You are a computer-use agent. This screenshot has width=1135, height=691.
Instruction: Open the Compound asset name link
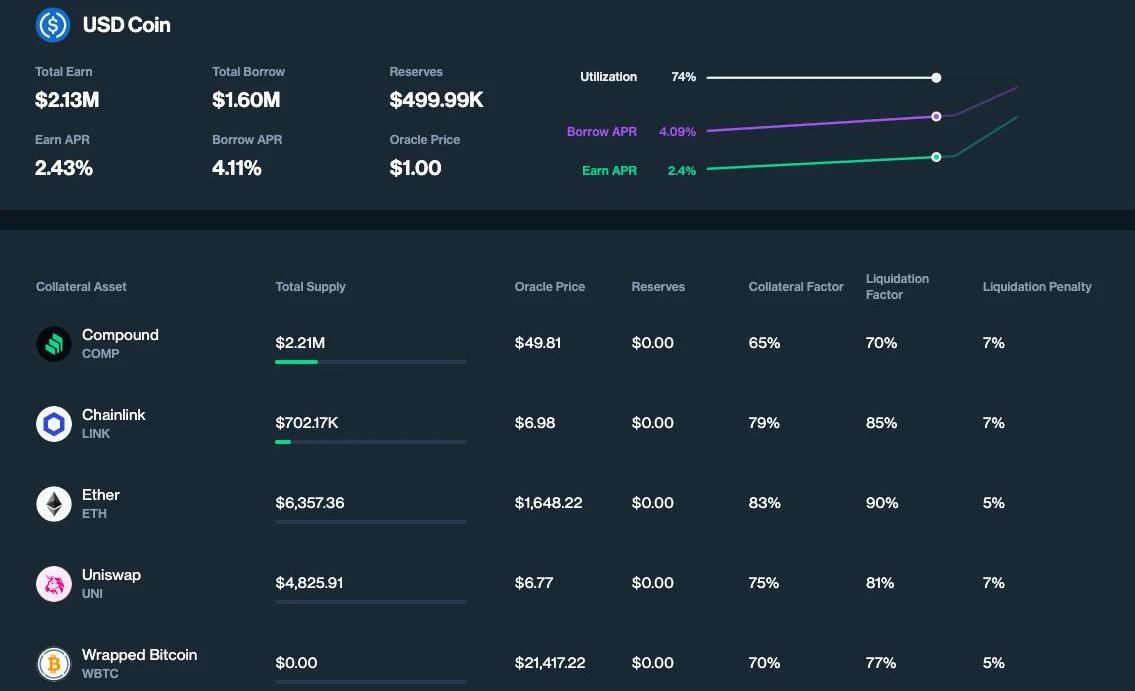click(120, 335)
